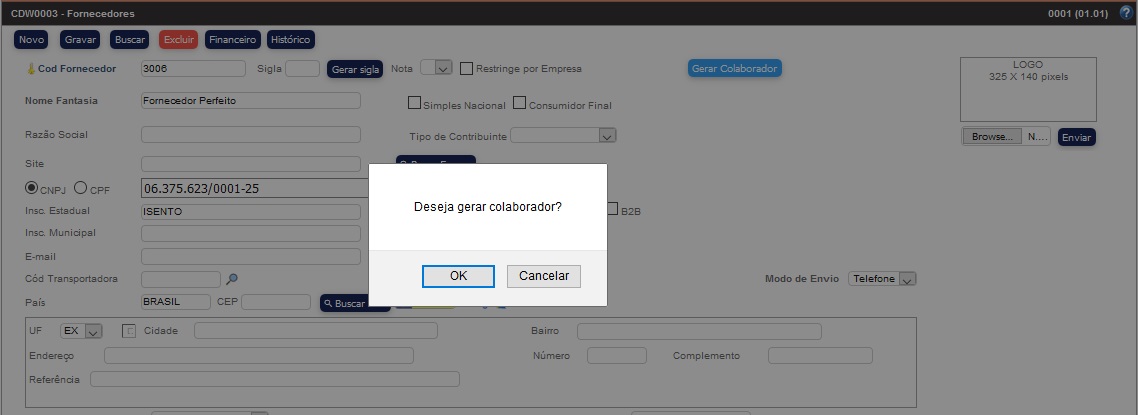Check the Consumidor Final box
This screenshot has width=1138, height=415.
point(519,103)
